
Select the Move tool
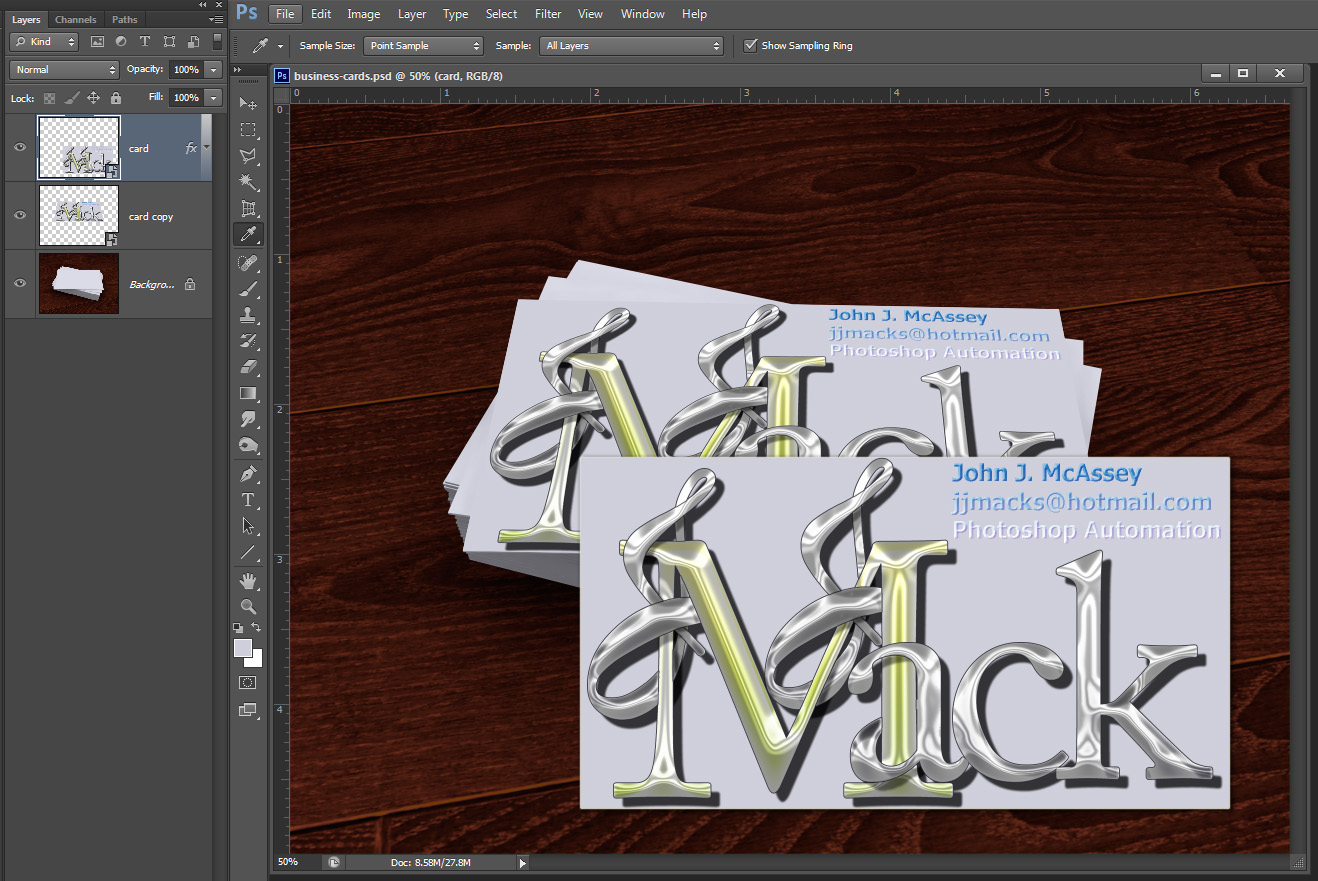[248, 104]
